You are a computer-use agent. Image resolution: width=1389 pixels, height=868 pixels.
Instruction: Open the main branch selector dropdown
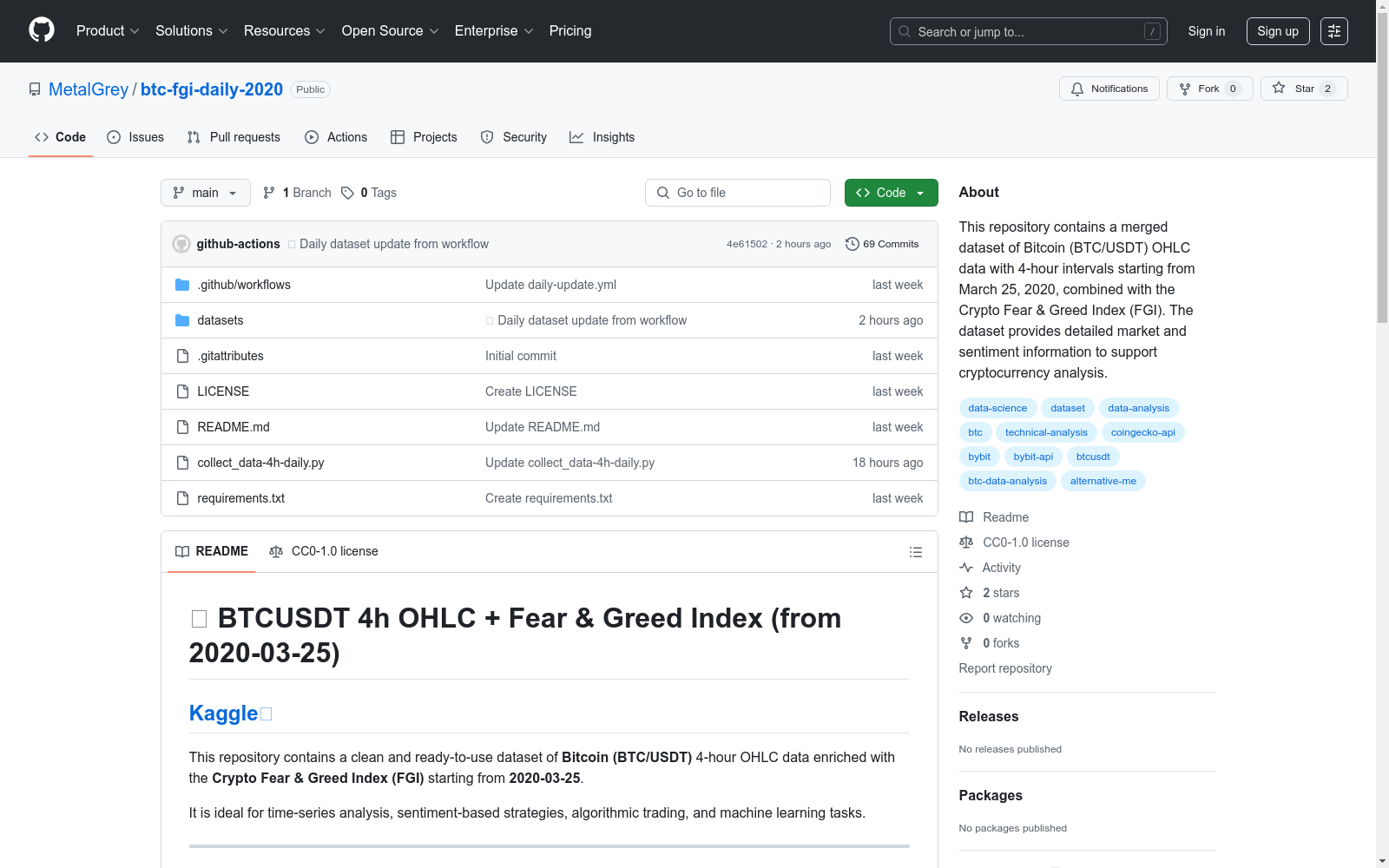click(x=206, y=193)
